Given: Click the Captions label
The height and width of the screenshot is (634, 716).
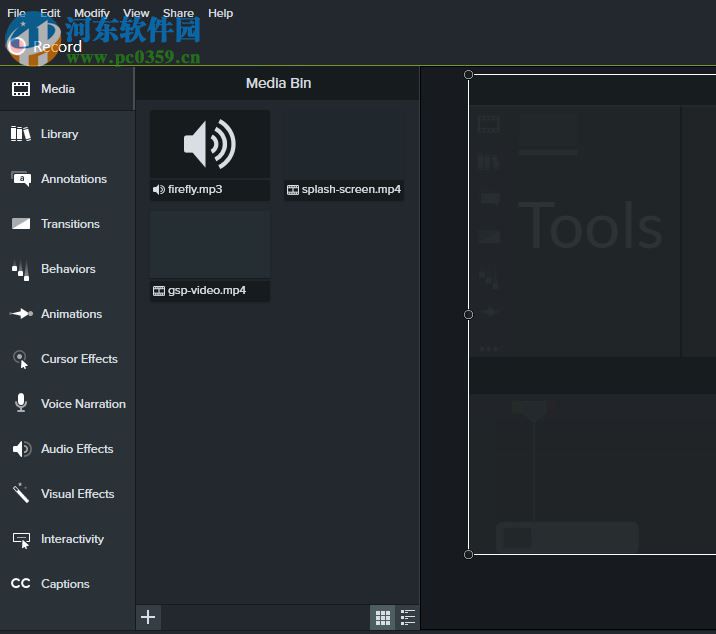Looking at the screenshot, I should click(65, 584).
